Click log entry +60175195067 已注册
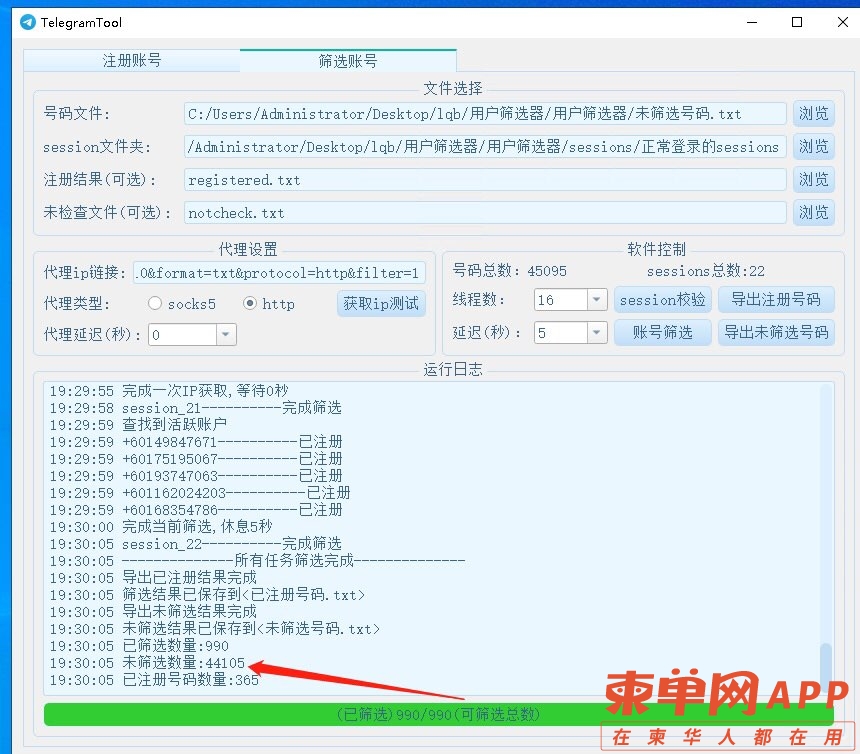This screenshot has height=754, width=860. click(x=196, y=459)
